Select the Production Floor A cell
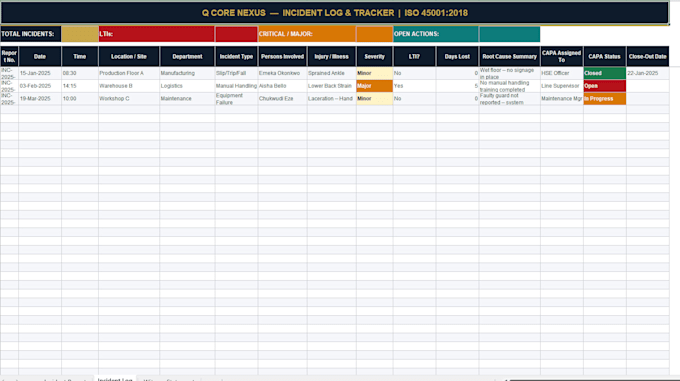 coord(129,73)
